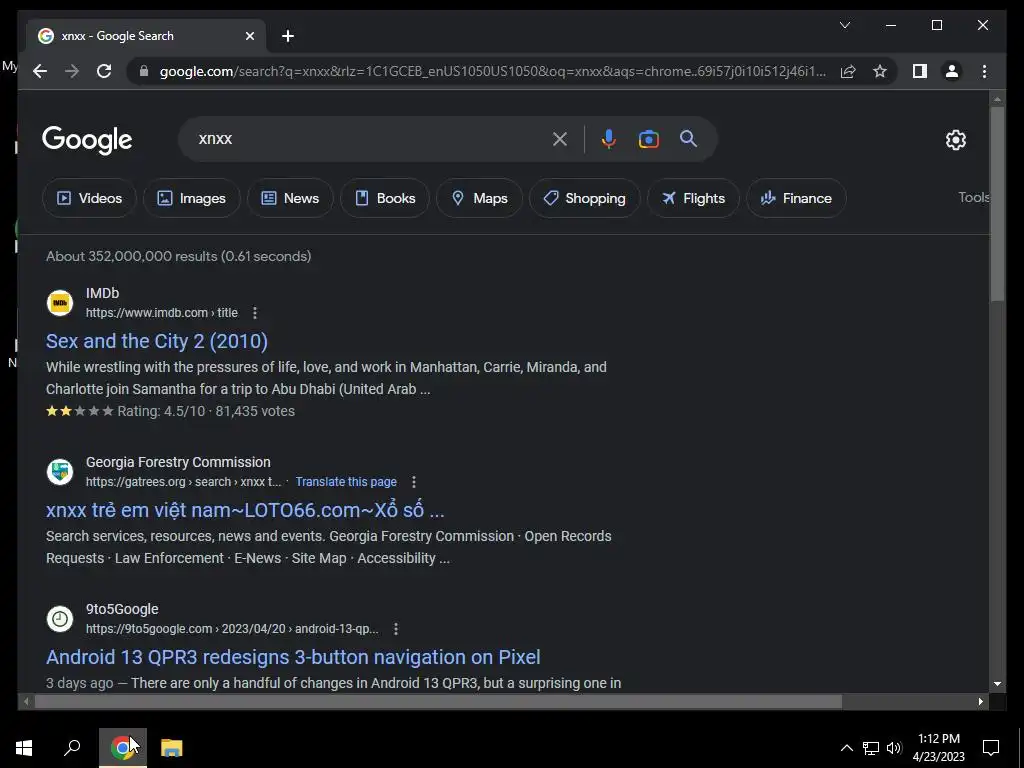Open the Sex and the City 2 link

[x=157, y=341]
